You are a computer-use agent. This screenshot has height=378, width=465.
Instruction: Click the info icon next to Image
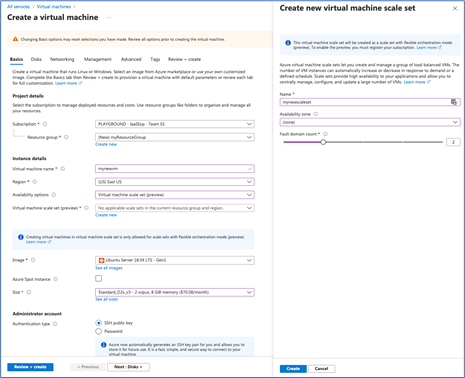[33, 260]
